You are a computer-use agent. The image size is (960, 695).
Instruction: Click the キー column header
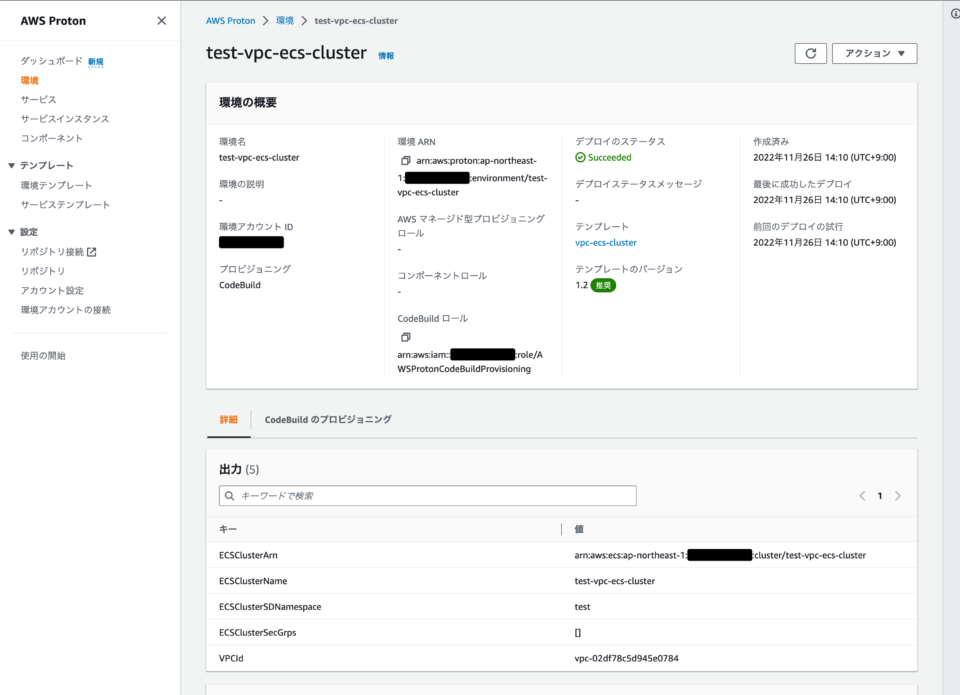tap(228, 529)
